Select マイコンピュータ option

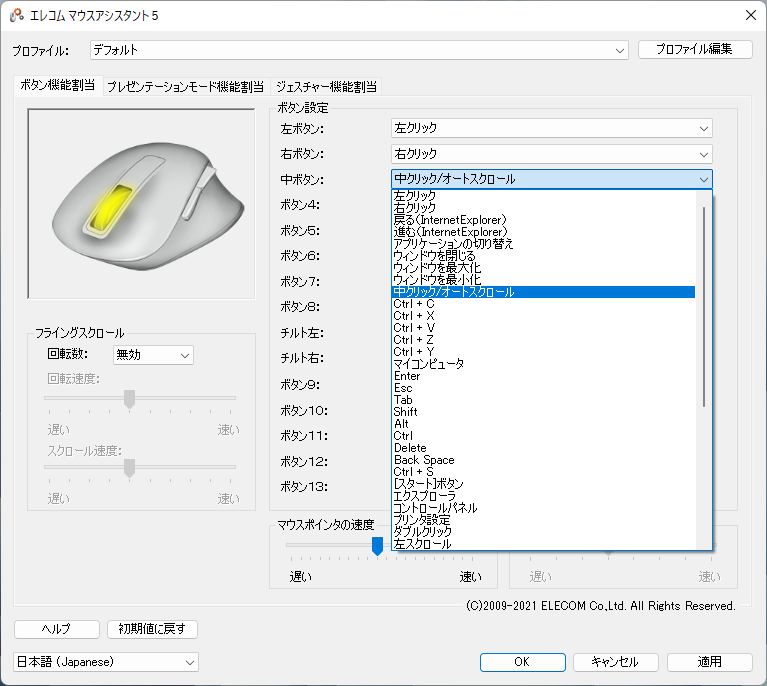pyautogui.click(x=543, y=364)
